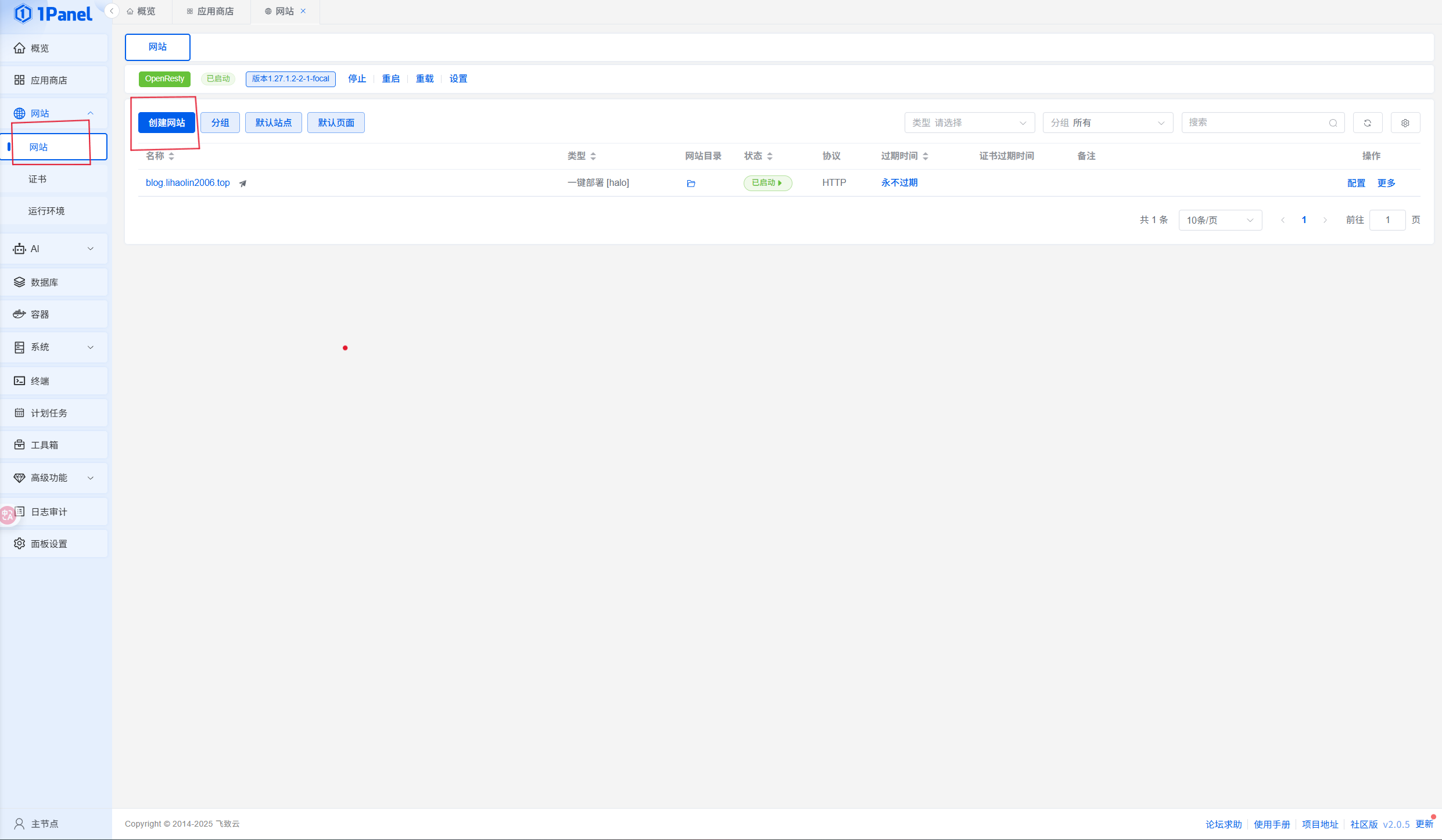Click the refresh list icon
The image size is (1442, 840).
[x=1367, y=123]
